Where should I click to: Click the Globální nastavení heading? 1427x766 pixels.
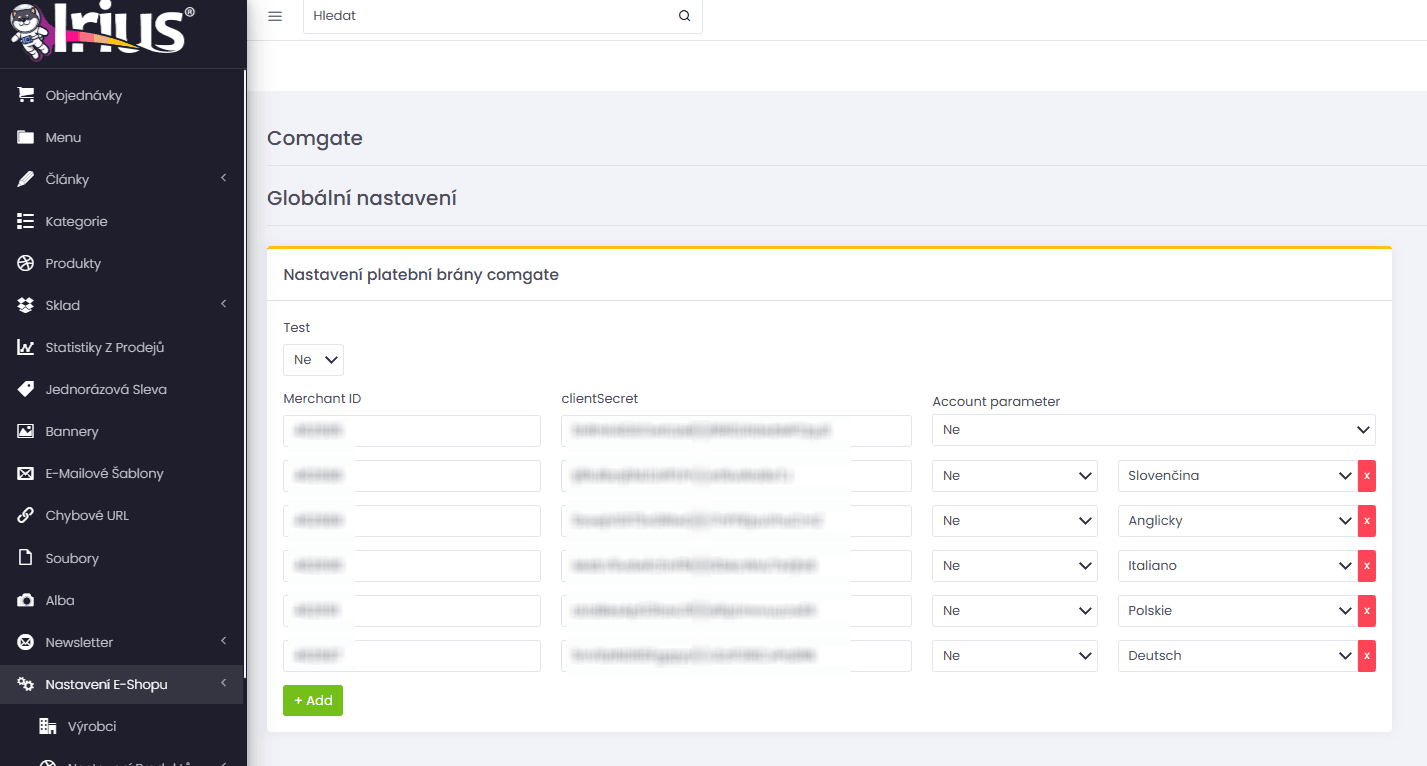click(x=362, y=198)
